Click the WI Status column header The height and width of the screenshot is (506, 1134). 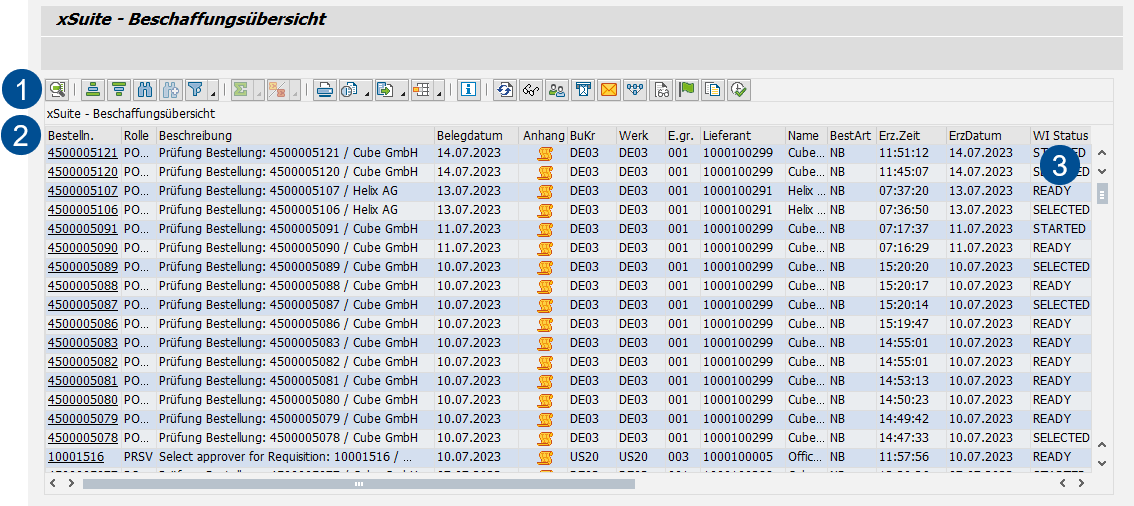pyautogui.click(x=1060, y=135)
